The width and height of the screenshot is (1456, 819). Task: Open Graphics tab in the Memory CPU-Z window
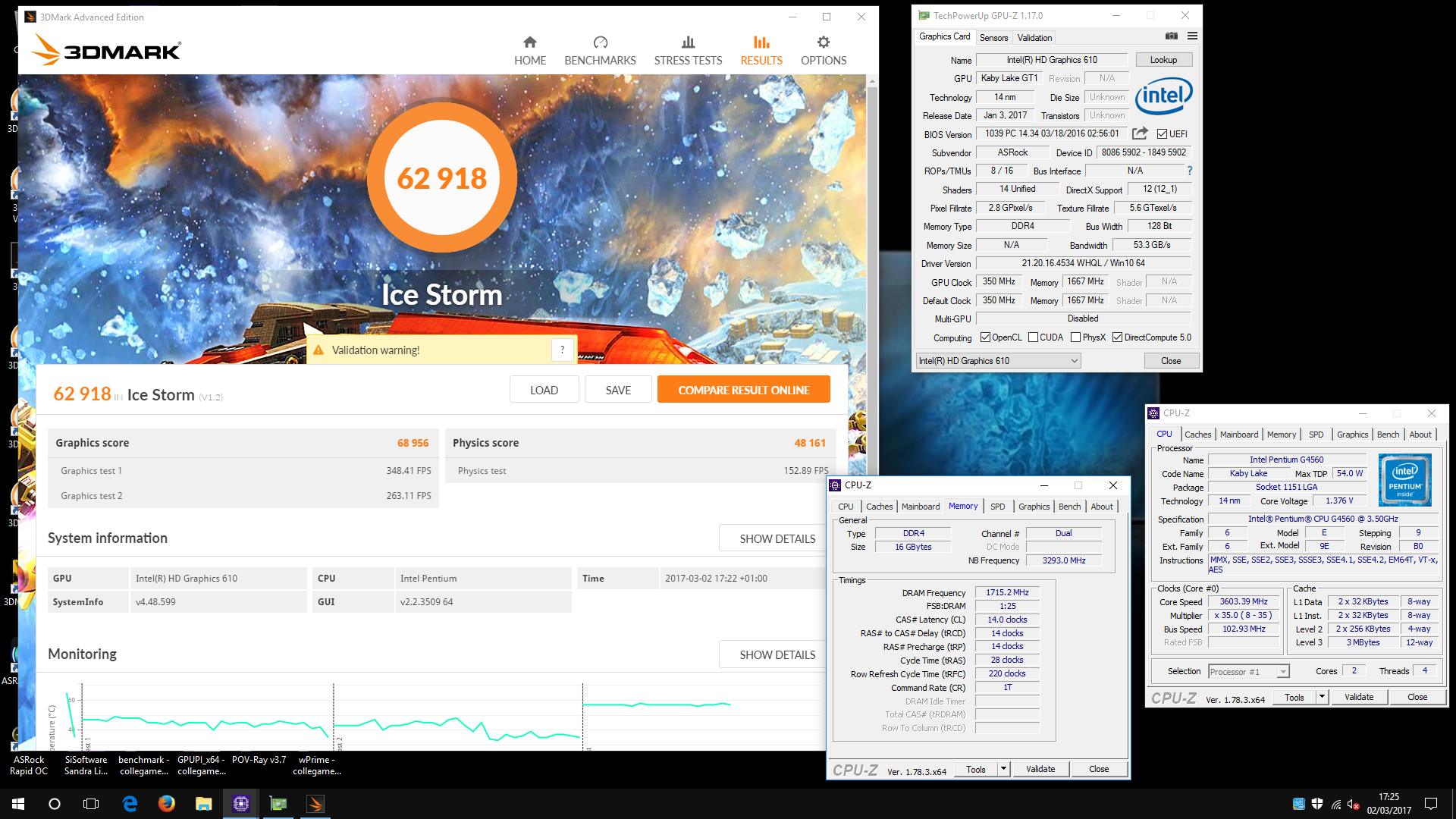click(1034, 507)
